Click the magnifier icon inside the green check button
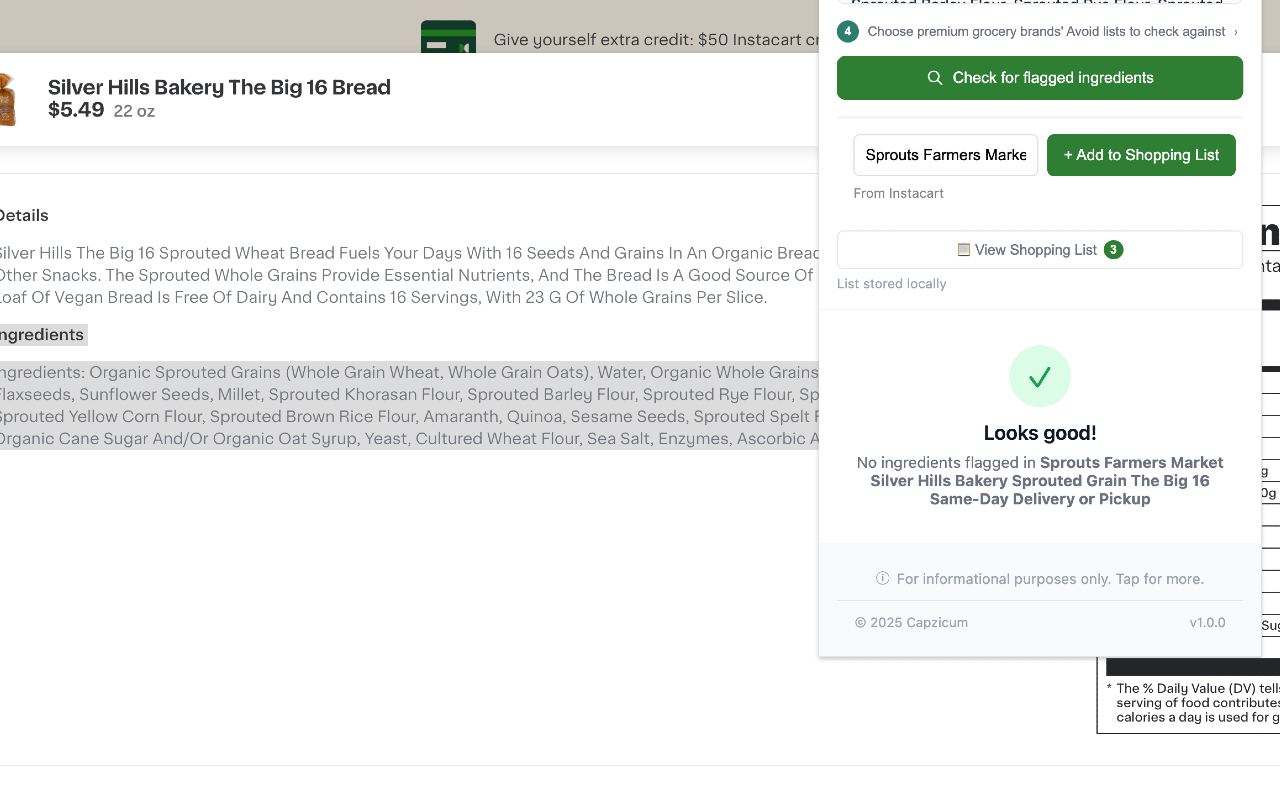The image size is (1280, 800). (x=935, y=77)
